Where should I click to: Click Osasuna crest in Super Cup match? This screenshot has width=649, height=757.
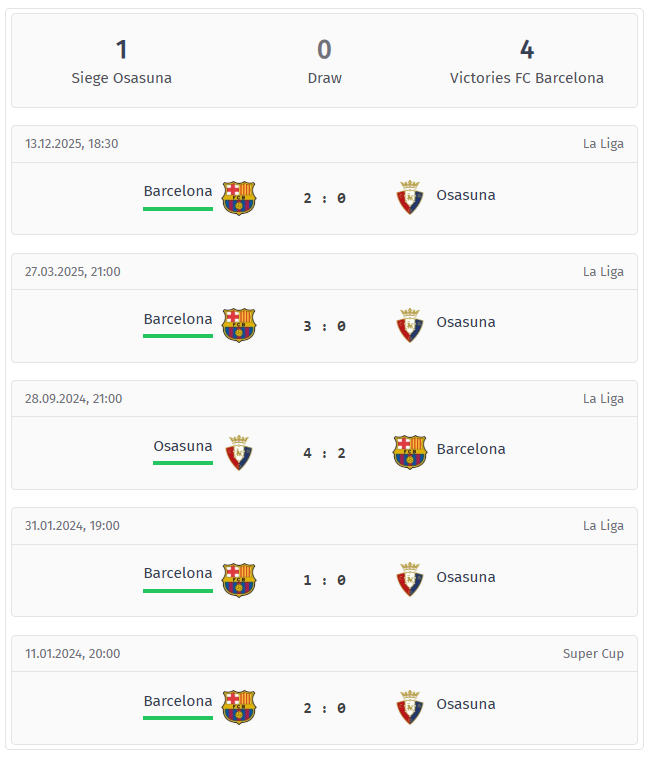pyautogui.click(x=410, y=707)
